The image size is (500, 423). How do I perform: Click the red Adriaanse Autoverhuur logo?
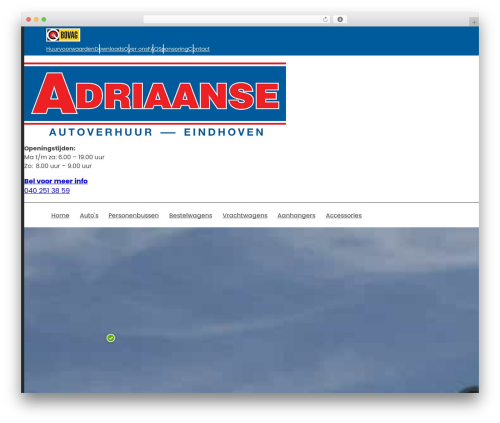pyautogui.click(x=155, y=100)
